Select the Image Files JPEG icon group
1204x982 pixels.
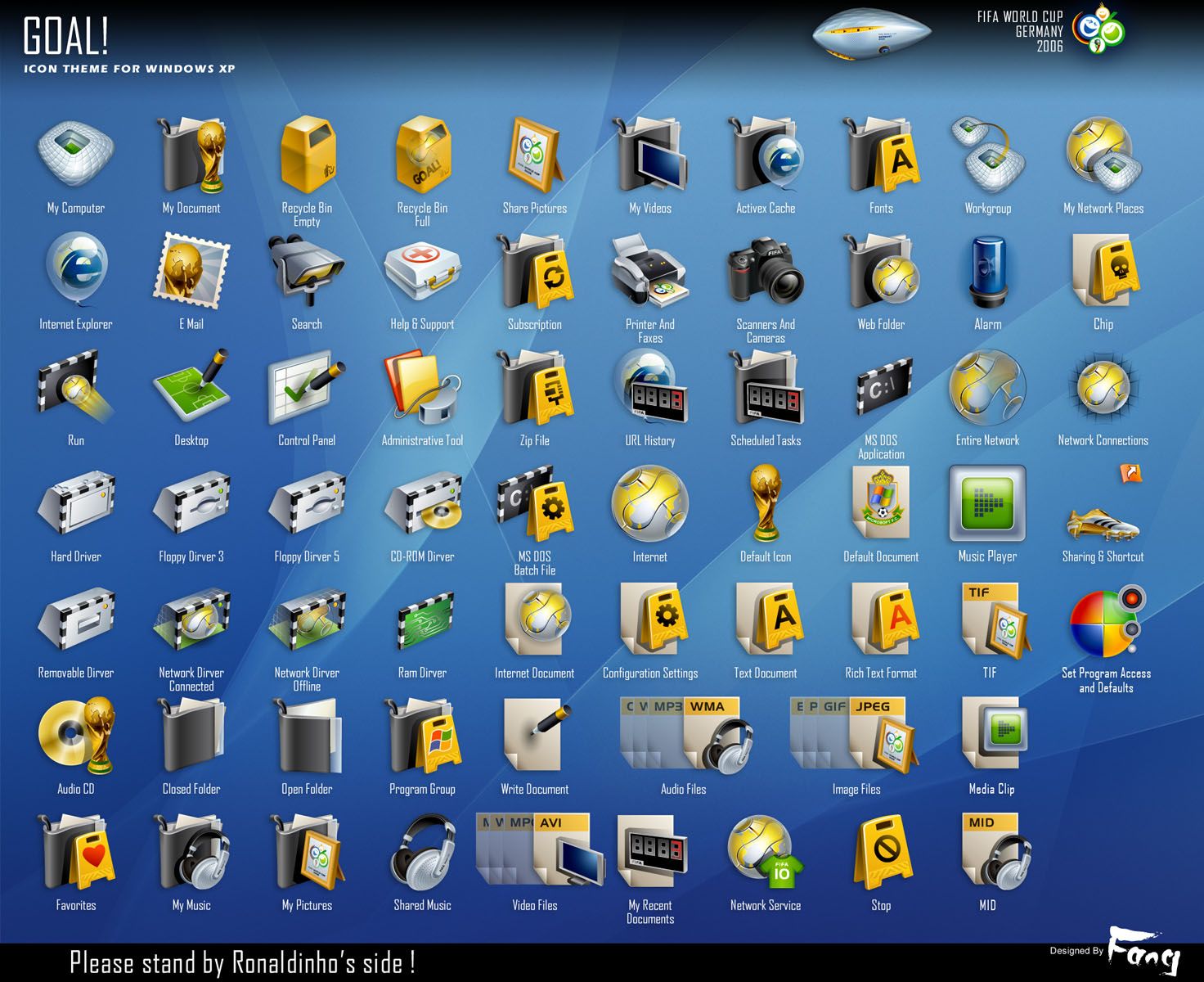click(855, 735)
